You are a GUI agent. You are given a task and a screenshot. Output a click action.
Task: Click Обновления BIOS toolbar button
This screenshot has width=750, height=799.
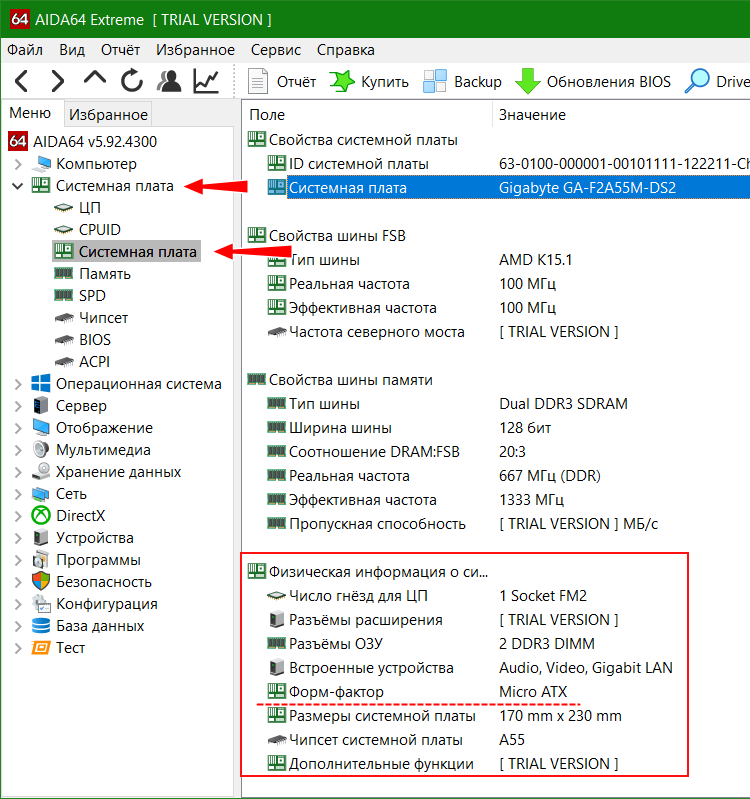point(593,82)
